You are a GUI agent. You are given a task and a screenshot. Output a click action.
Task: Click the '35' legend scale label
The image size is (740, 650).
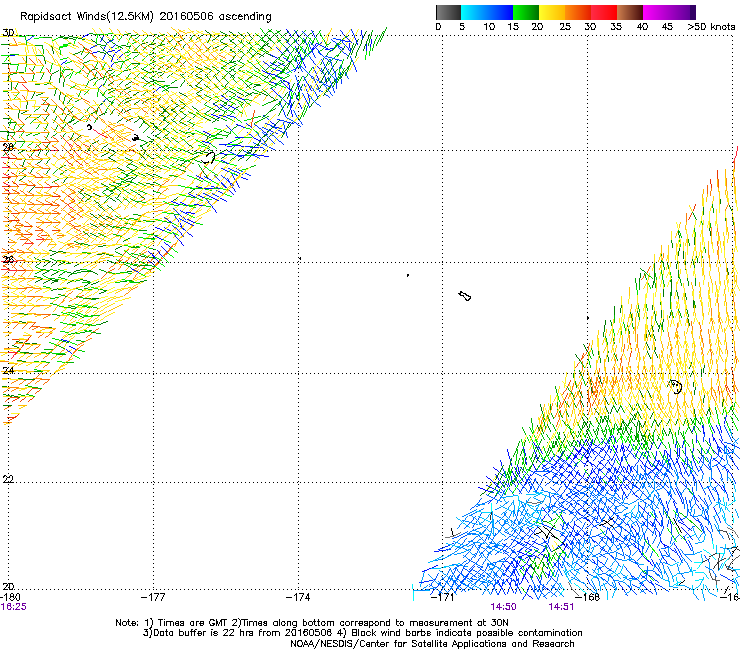tap(616, 27)
